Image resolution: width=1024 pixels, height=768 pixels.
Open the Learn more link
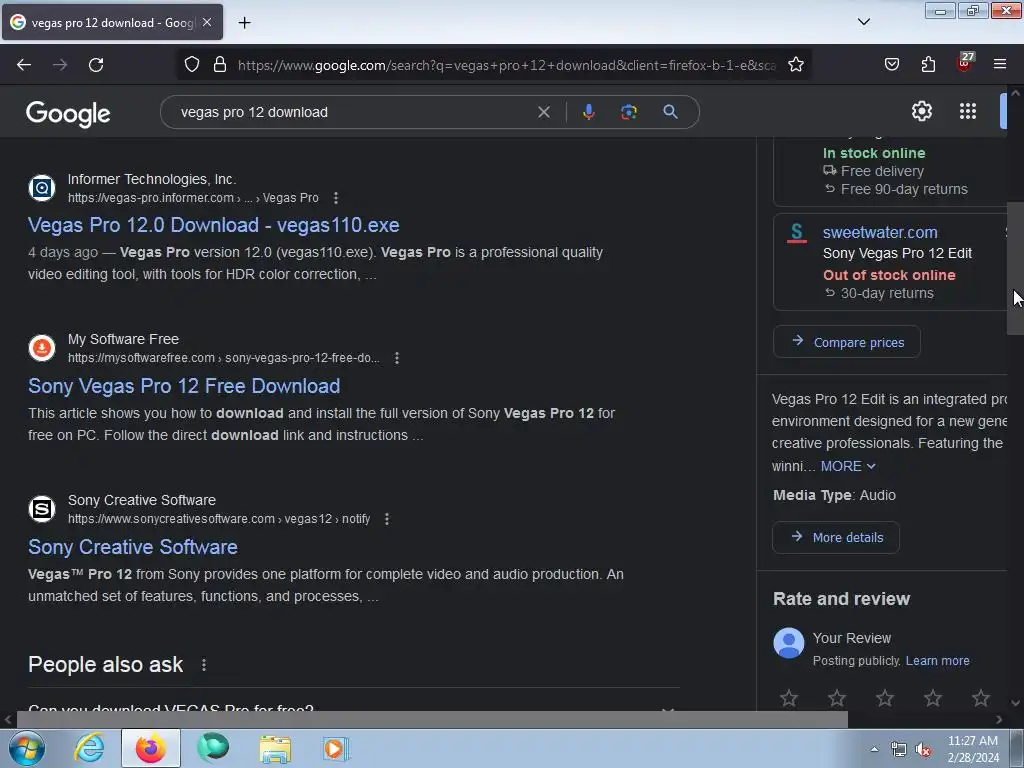(937, 661)
